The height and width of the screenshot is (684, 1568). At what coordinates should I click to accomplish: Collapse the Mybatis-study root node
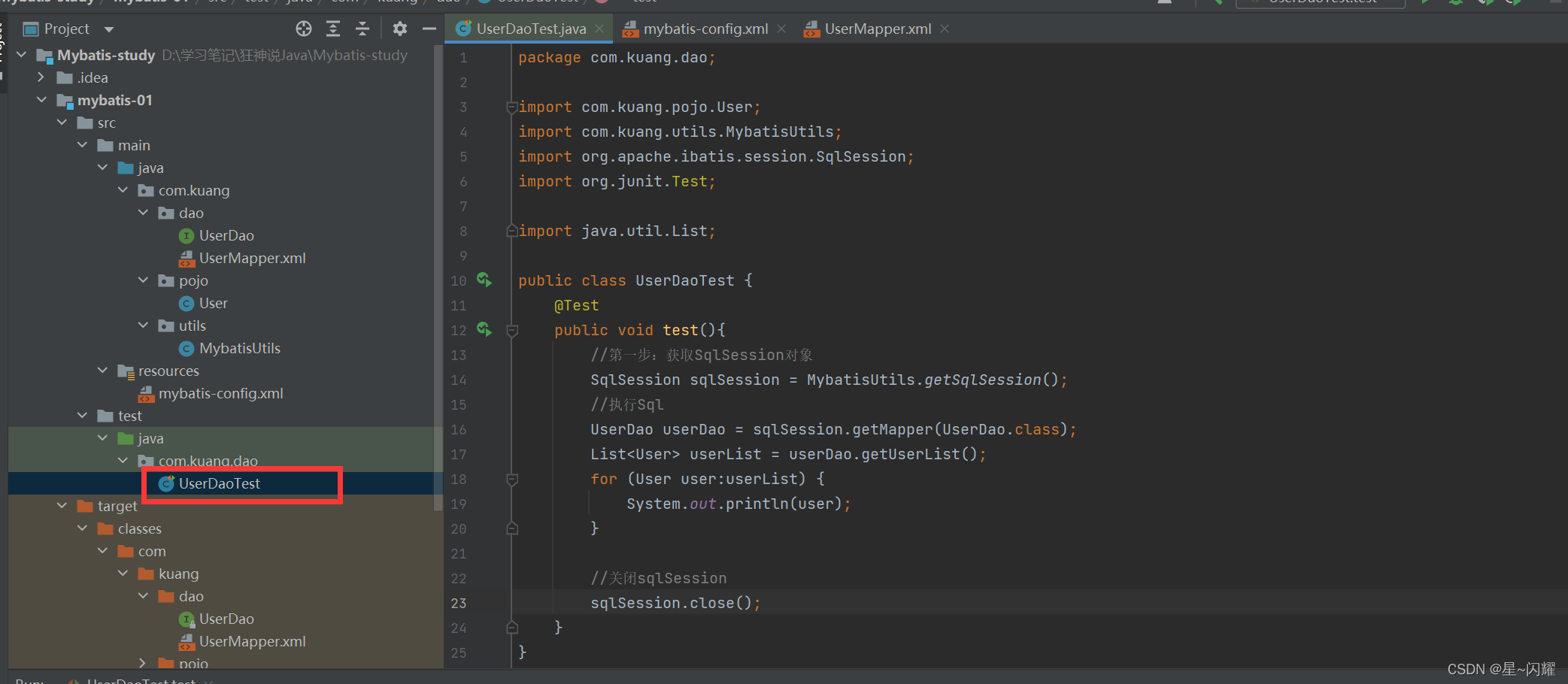(x=22, y=55)
